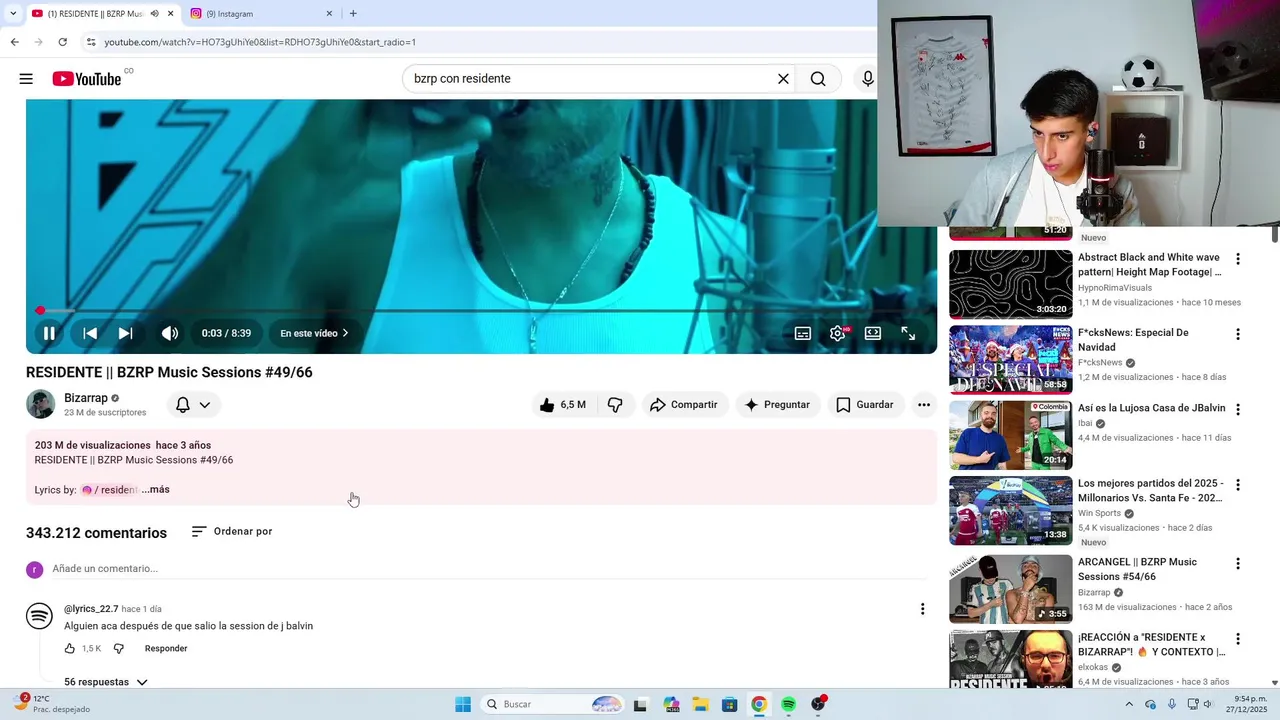This screenshot has height=720, width=1280.
Task: Open the Windows Start menu
Action: 463,704
